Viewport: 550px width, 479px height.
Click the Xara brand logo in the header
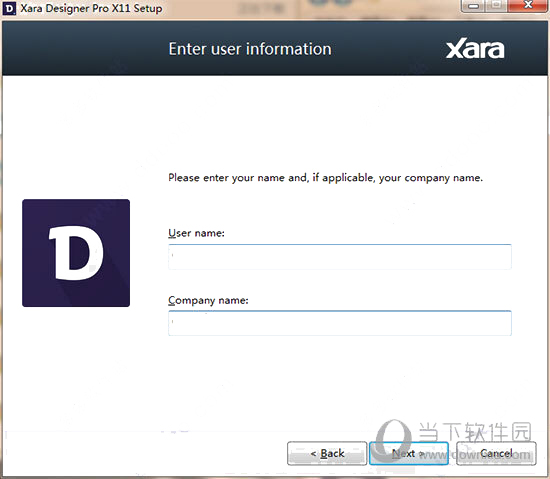(475, 49)
